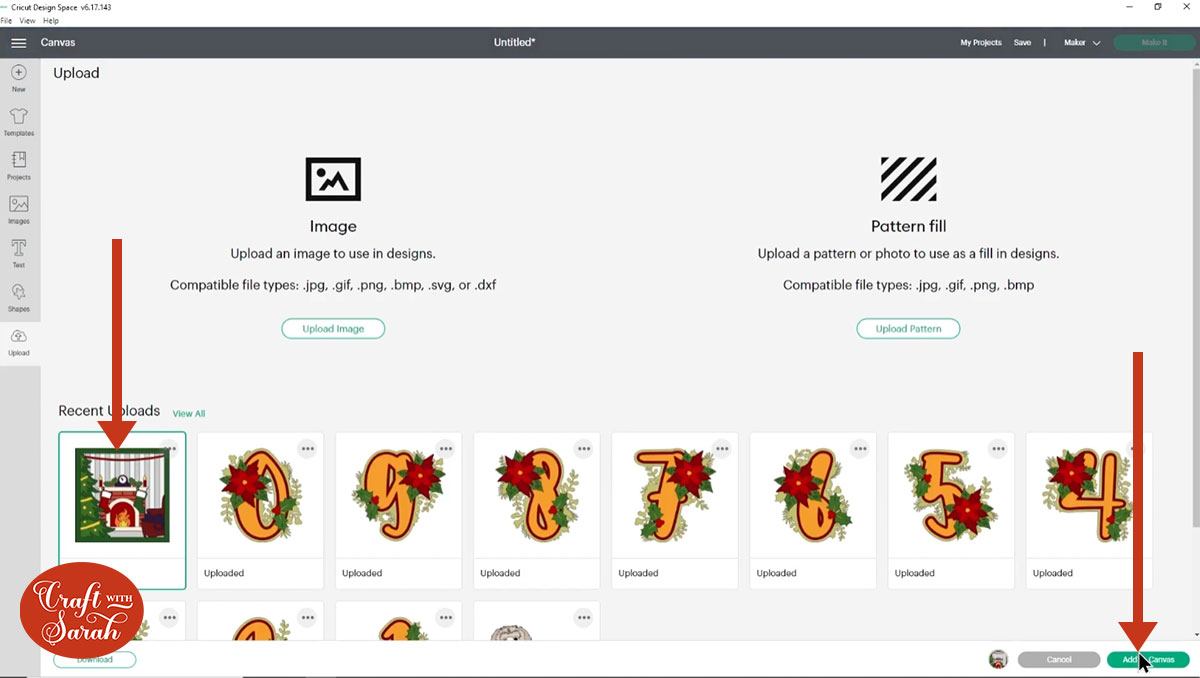Open the Templates panel

tap(19, 122)
